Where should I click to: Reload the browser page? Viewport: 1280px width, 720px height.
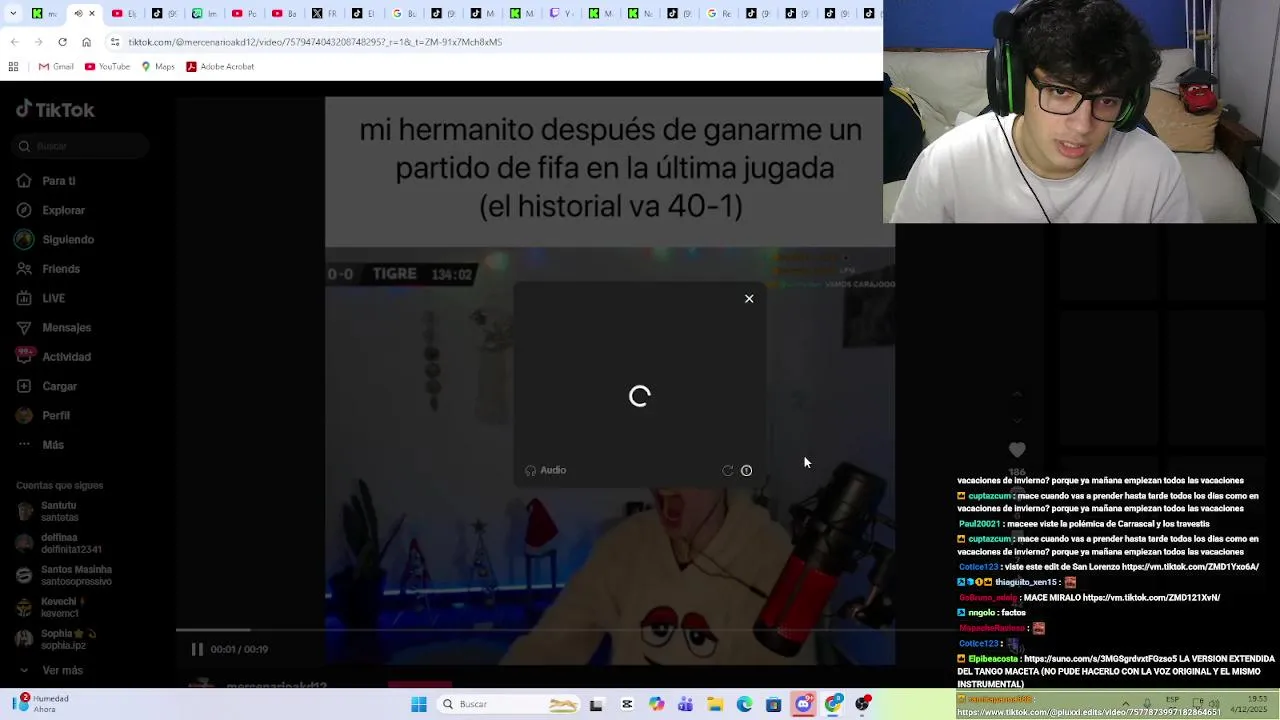pyautogui.click(x=62, y=42)
